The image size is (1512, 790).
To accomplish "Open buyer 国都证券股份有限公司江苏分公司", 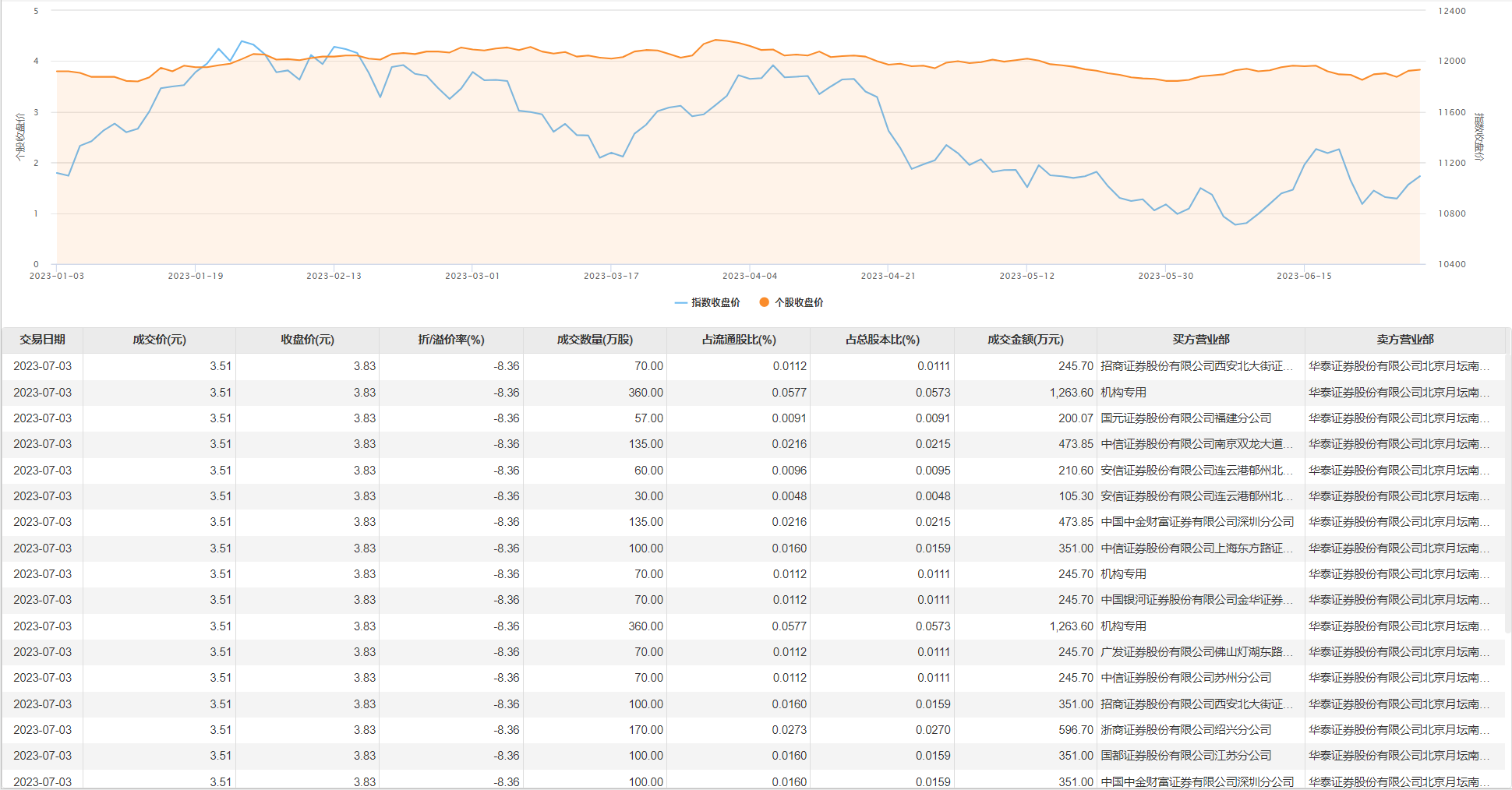I will 1185,756.
